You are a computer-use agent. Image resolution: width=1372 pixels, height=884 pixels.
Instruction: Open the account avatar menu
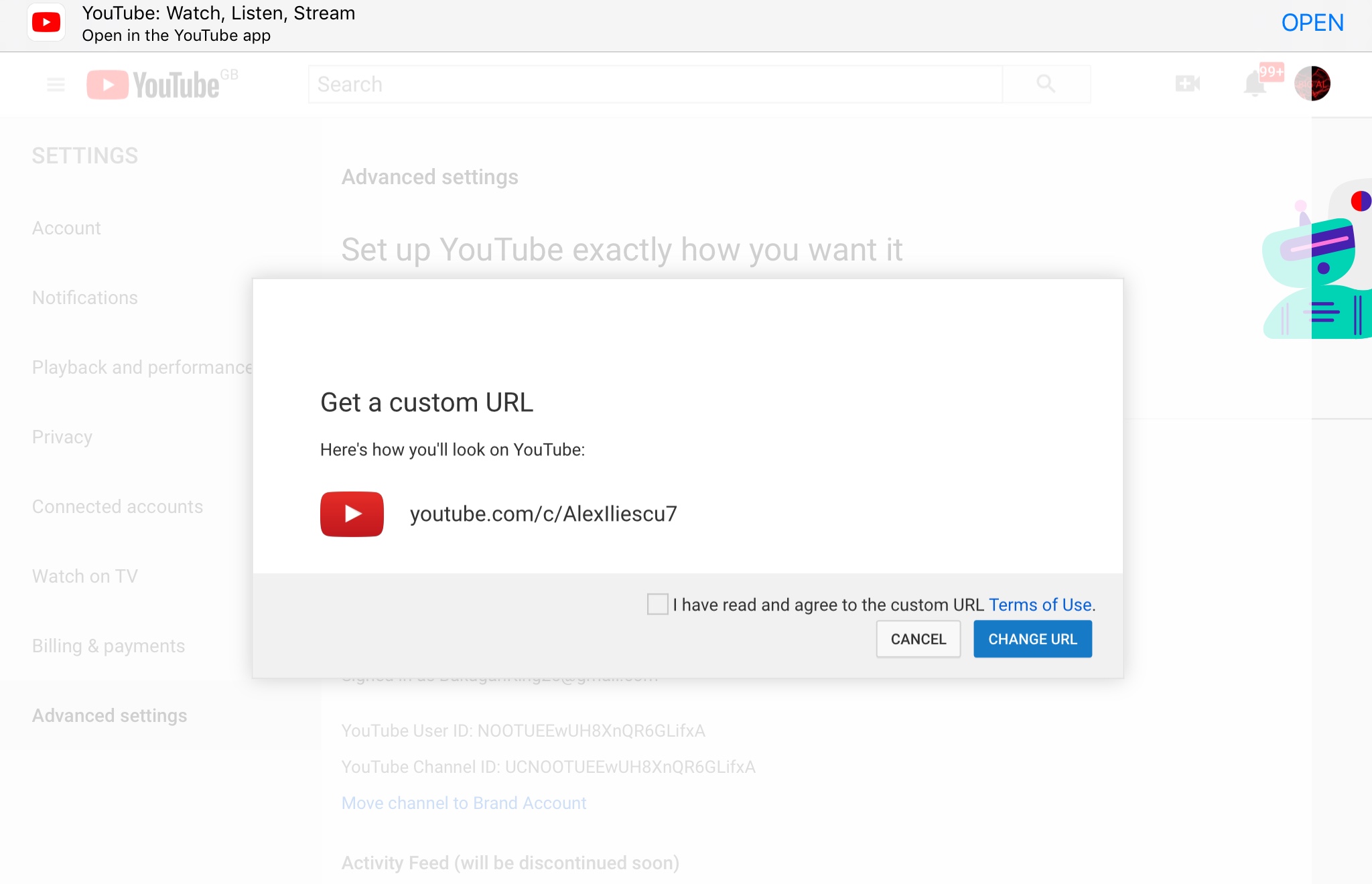point(1312,84)
